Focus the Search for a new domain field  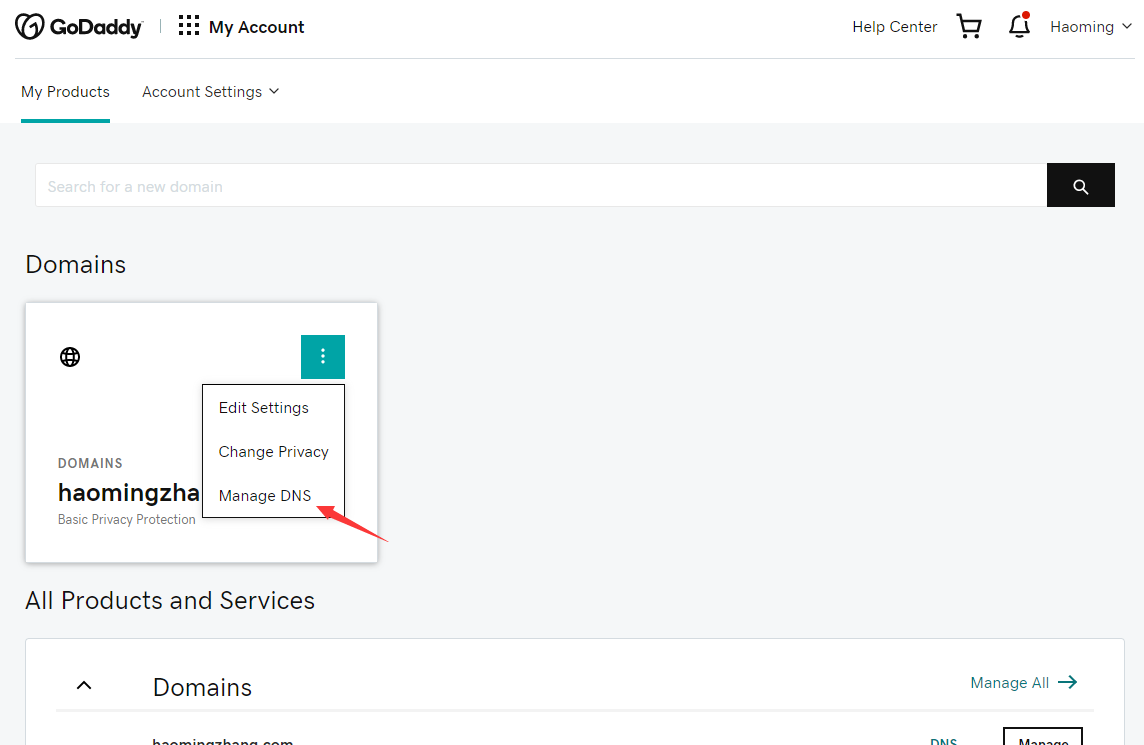(x=541, y=185)
